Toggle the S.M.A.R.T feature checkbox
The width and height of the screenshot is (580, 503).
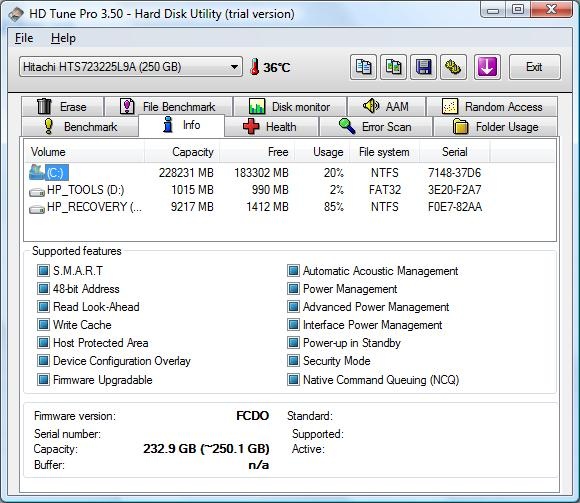tap(43, 270)
